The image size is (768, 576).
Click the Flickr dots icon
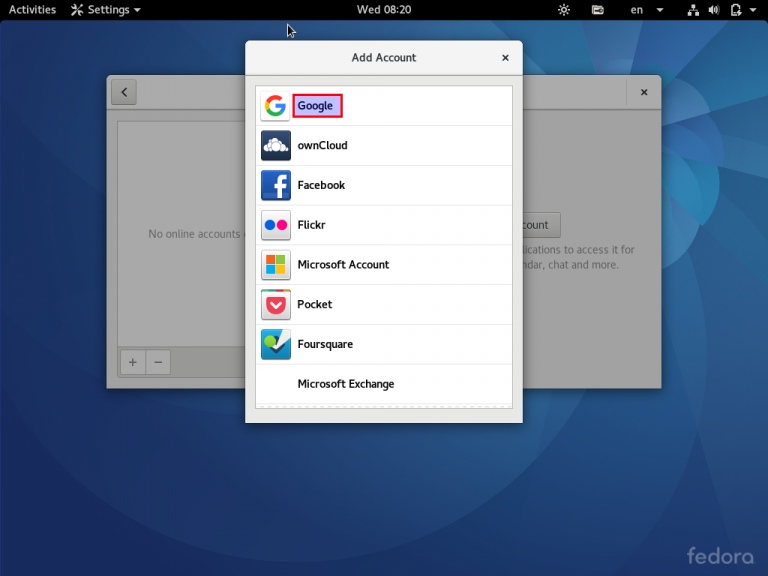click(275, 225)
